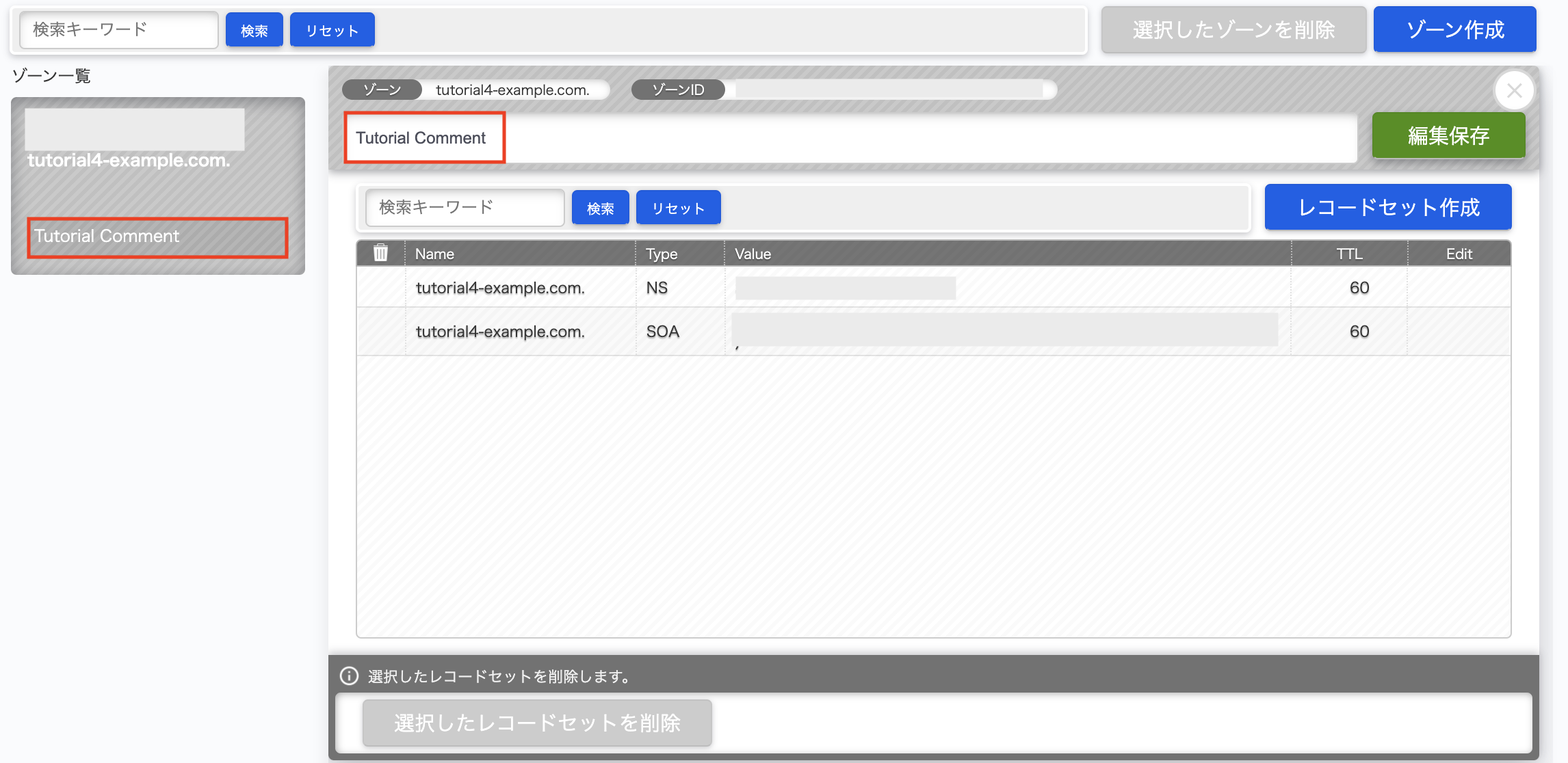Click the 選択したレコードセットを削除 button
The height and width of the screenshot is (763, 1568).
pos(537,723)
